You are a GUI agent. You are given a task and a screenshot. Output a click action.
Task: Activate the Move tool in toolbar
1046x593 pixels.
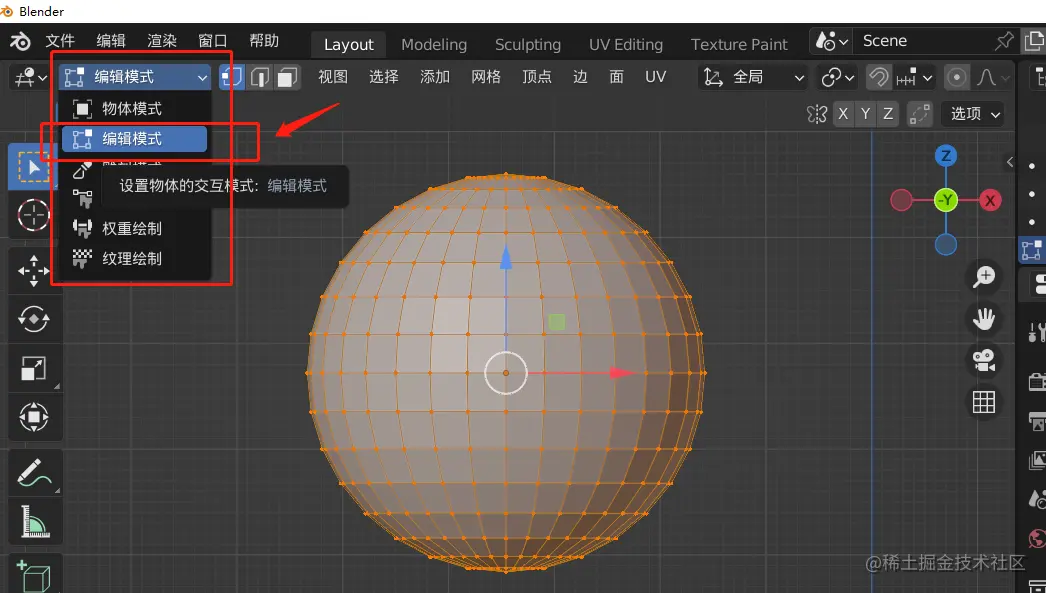pos(33,271)
